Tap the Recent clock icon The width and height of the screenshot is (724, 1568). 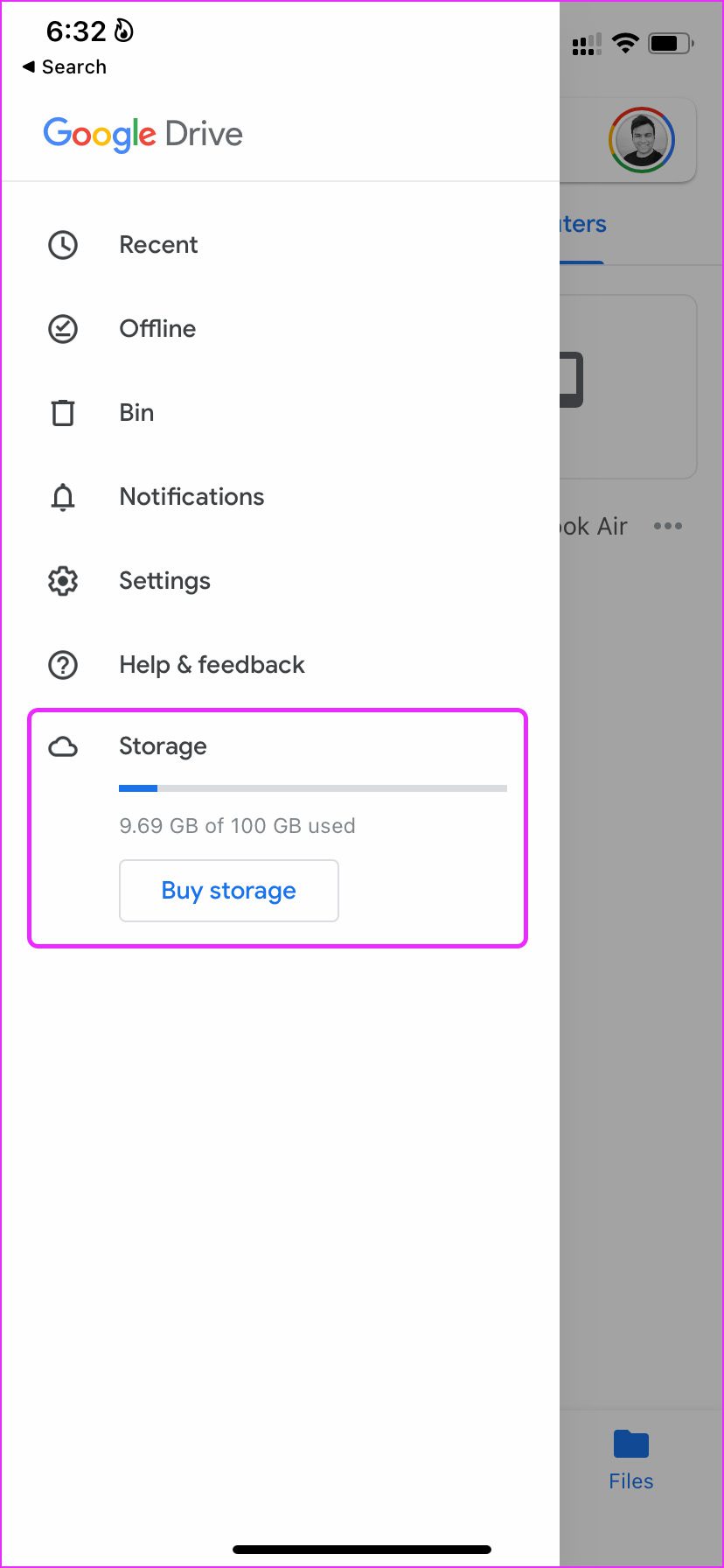(63, 245)
